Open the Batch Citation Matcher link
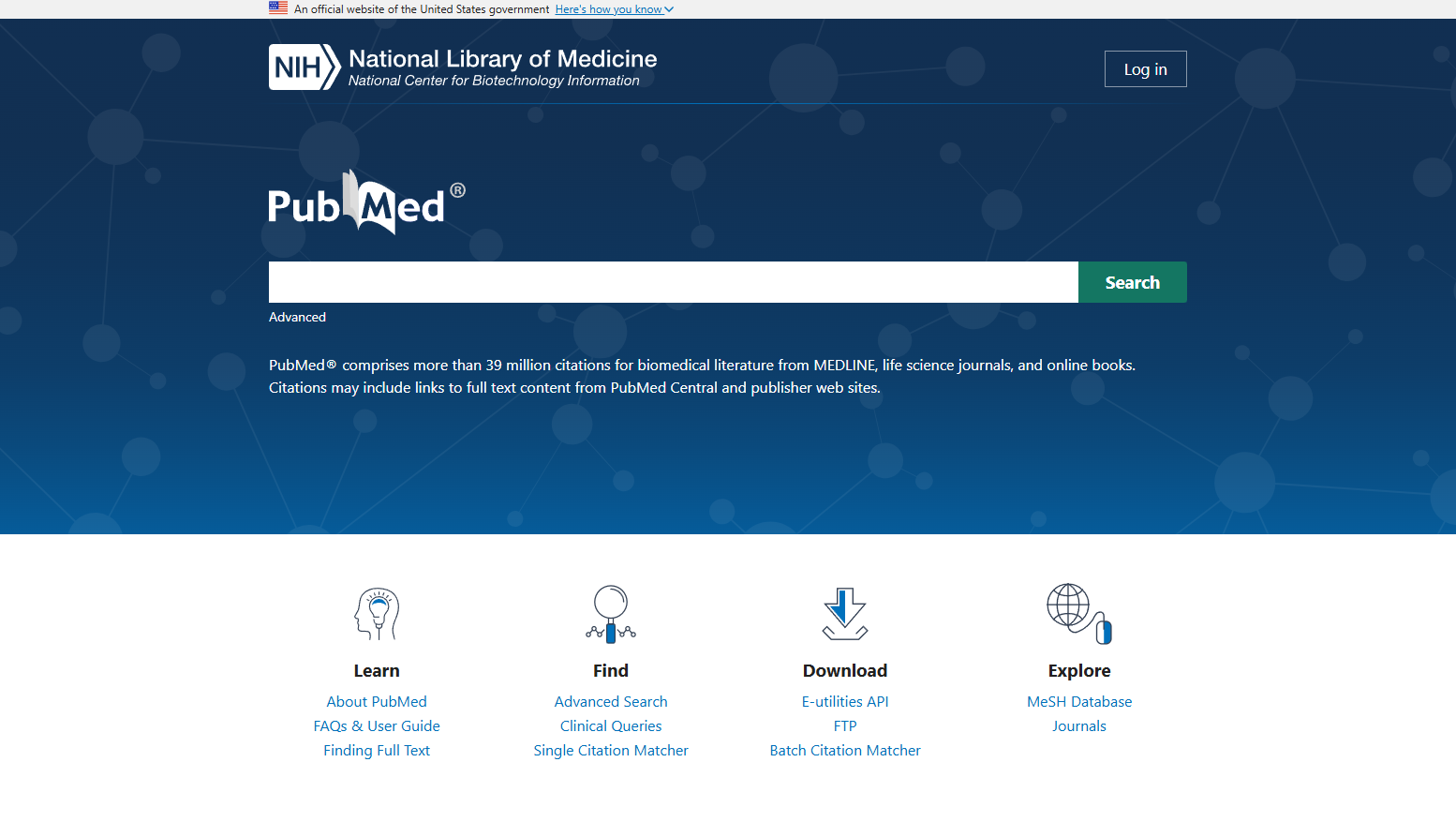Viewport: 1456px width, 822px height. [845, 750]
